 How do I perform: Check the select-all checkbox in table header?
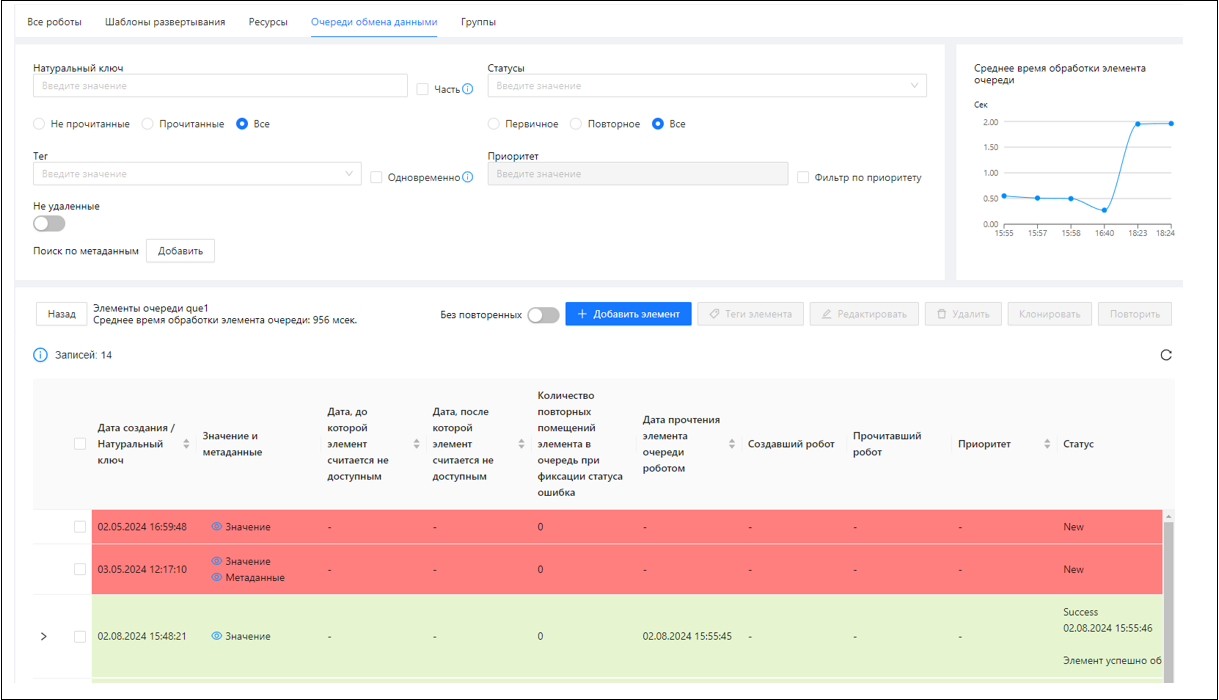click(80, 444)
